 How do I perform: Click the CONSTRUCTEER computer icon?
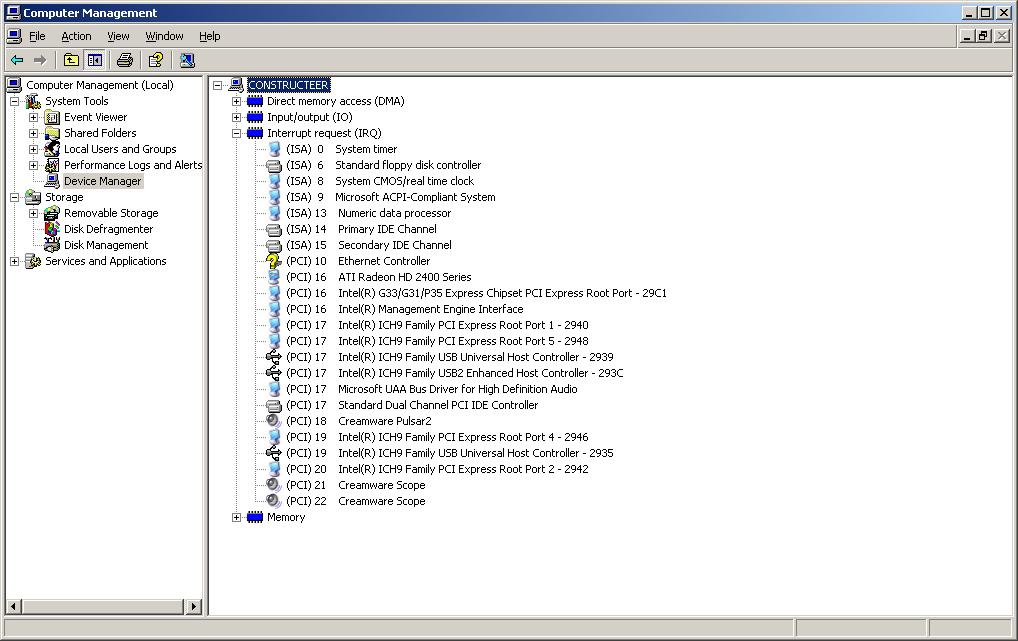click(236, 85)
